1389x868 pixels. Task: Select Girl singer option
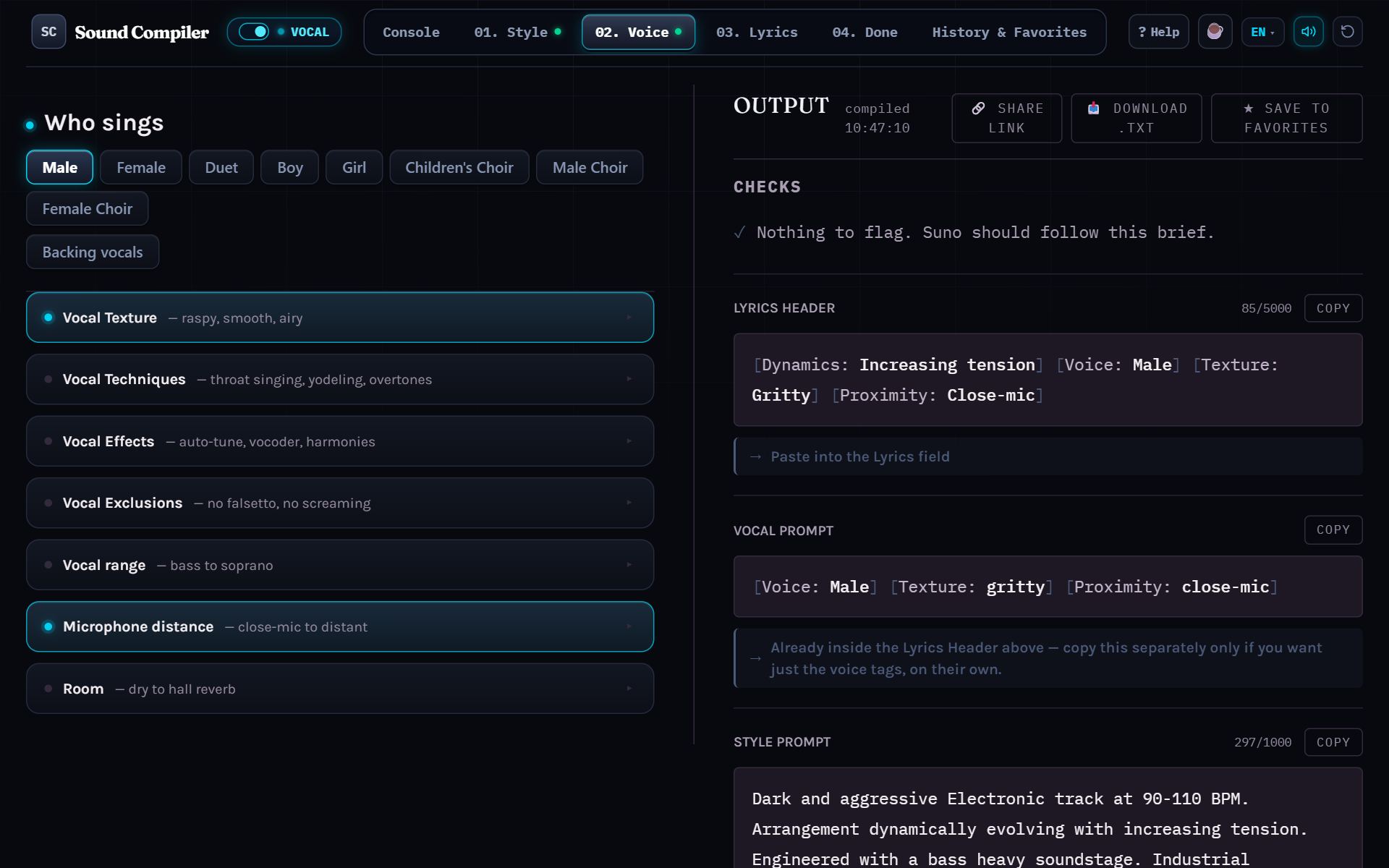(x=354, y=167)
